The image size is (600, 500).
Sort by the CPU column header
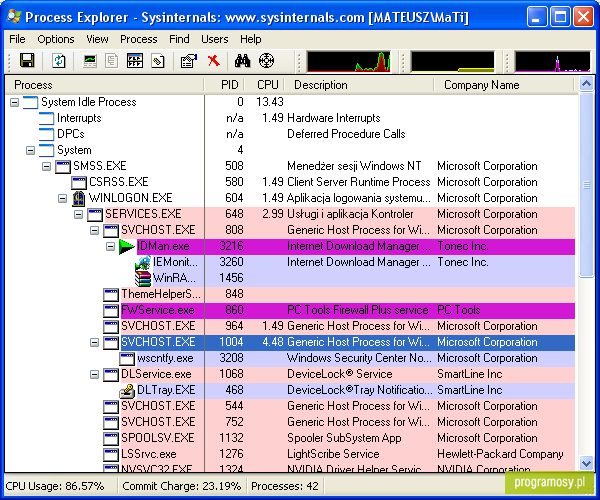[x=266, y=85]
